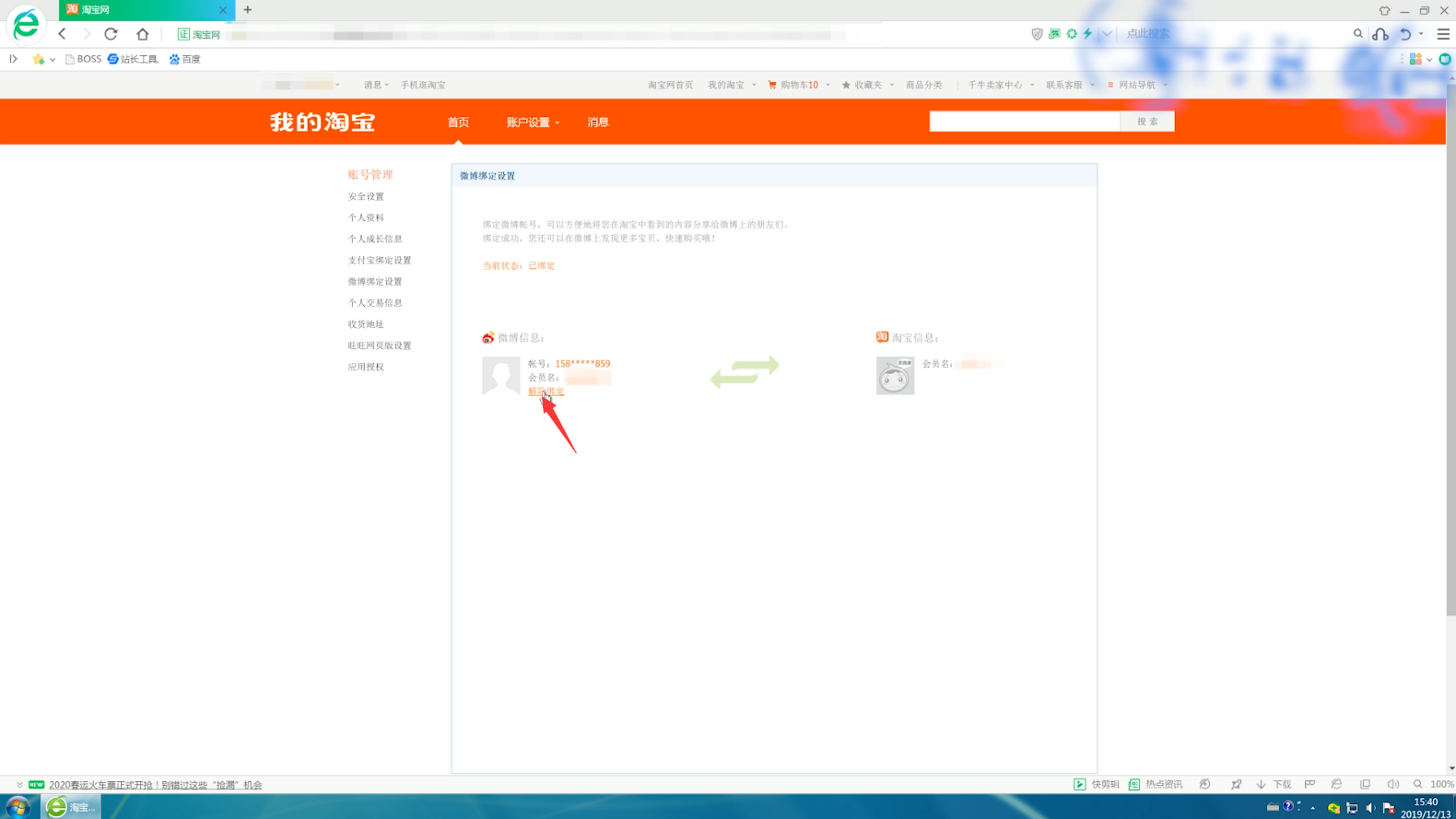Expand the undo closed tab dropdown arrow

coord(1421,34)
